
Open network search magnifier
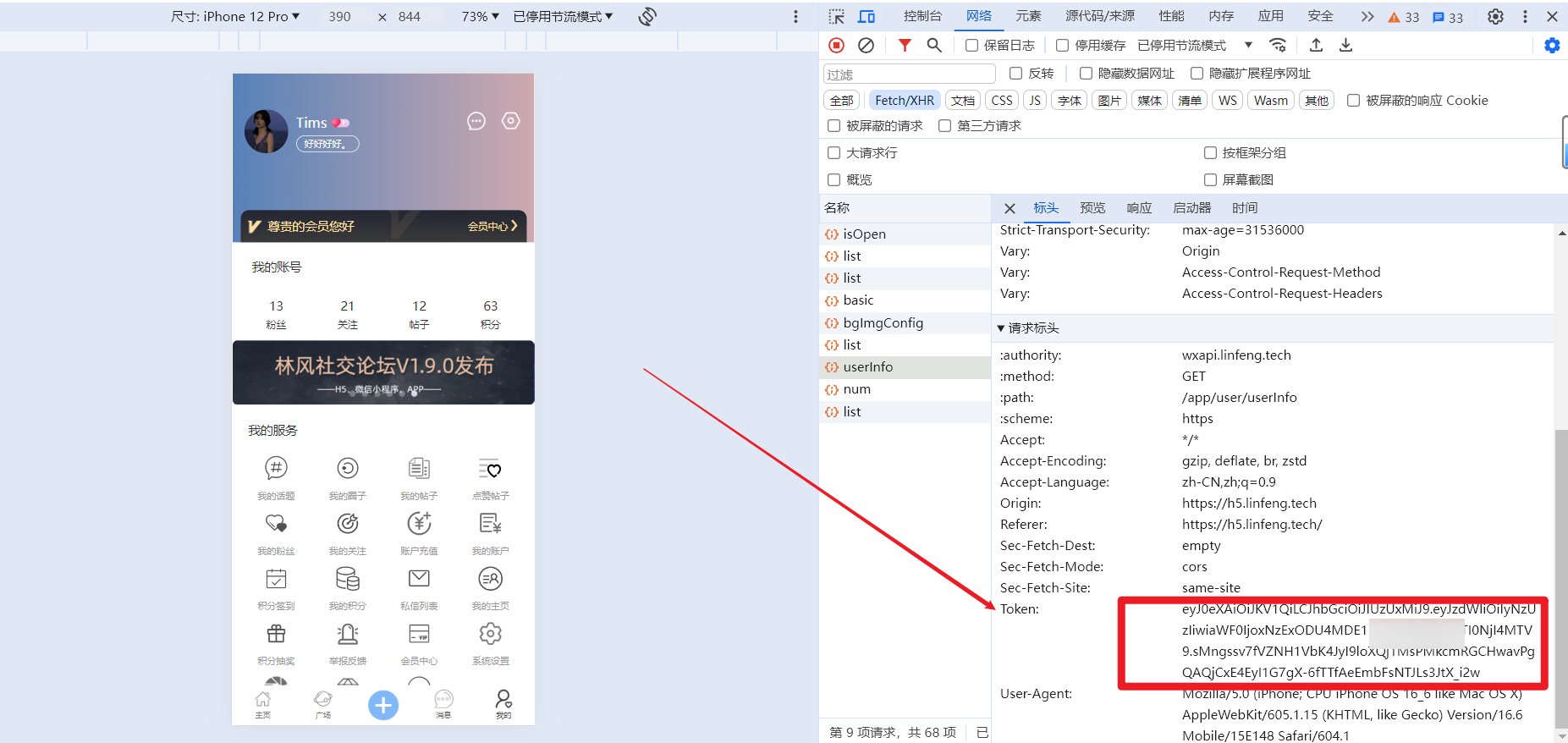(x=934, y=45)
